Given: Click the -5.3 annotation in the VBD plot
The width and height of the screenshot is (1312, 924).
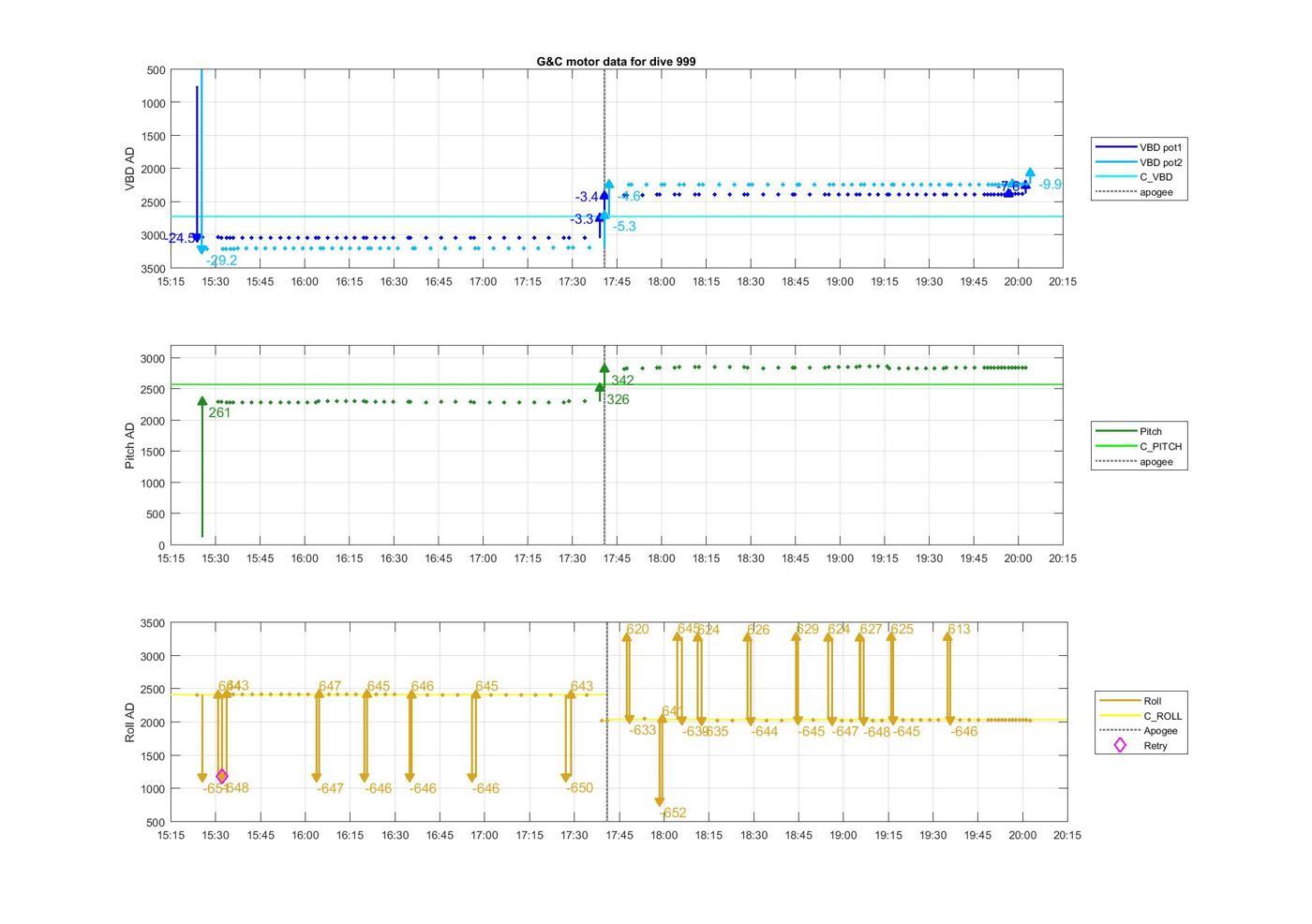Looking at the screenshot, I should [x=624, y=226].
